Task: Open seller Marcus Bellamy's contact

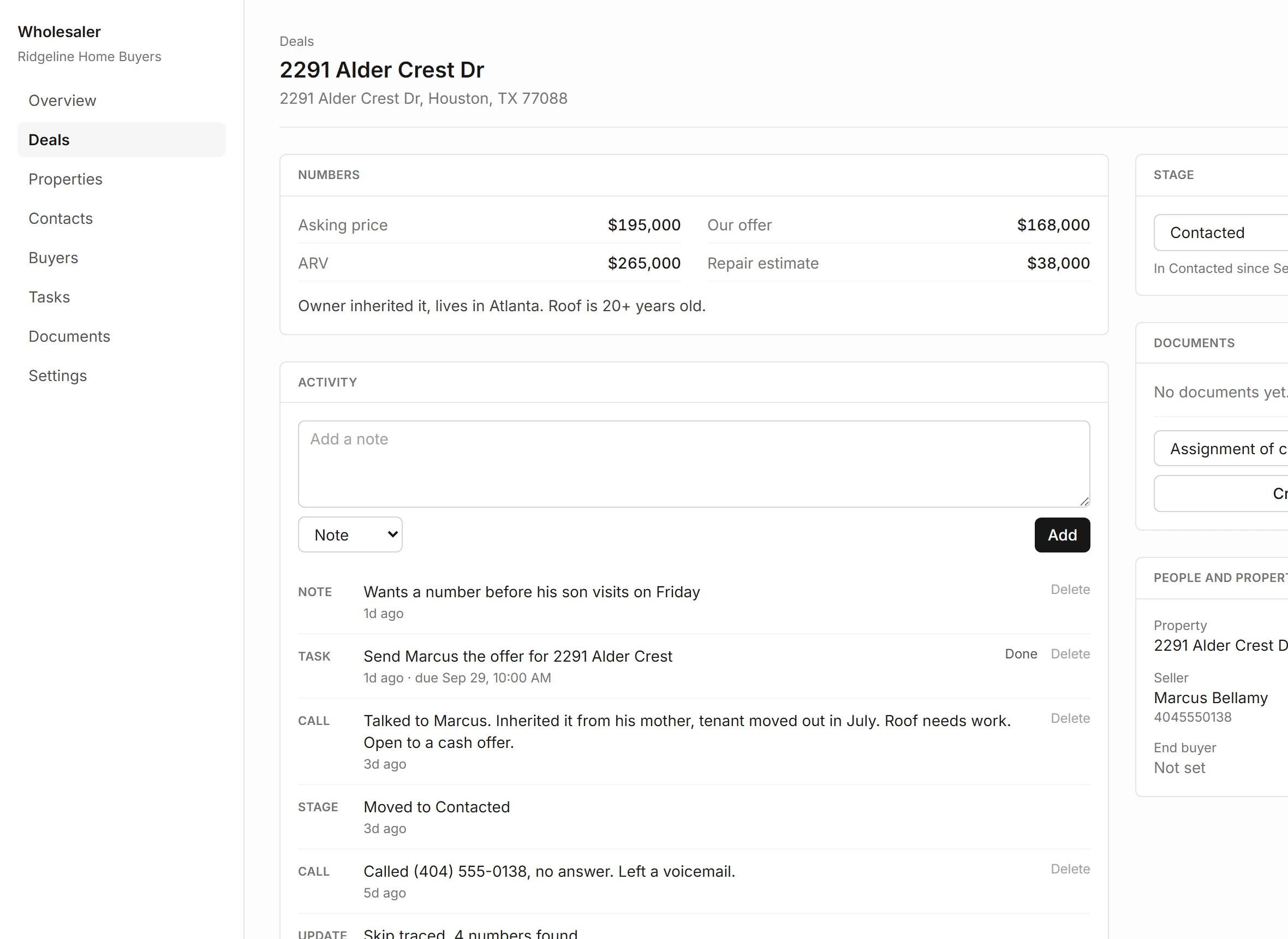Action: [1210, 698]
